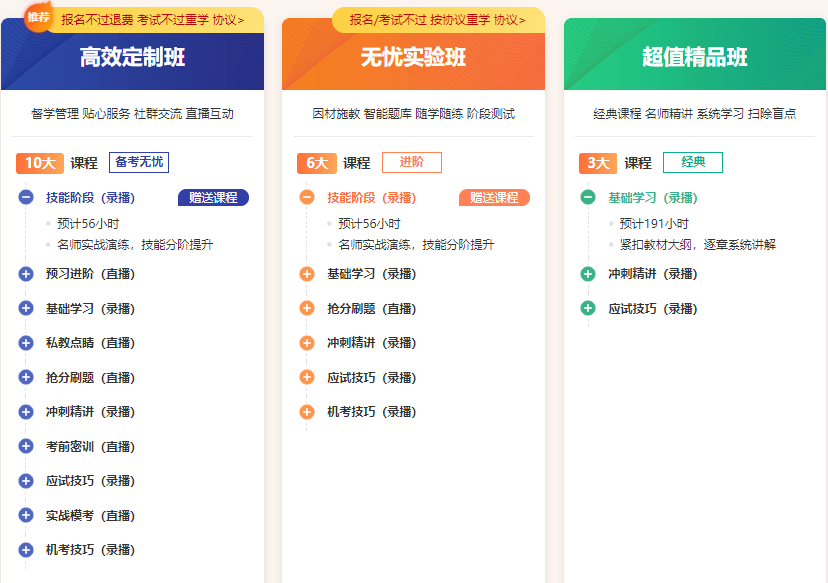Click the orange 进阶 tag
The image size is (828, 583).
tap(411, 162)
